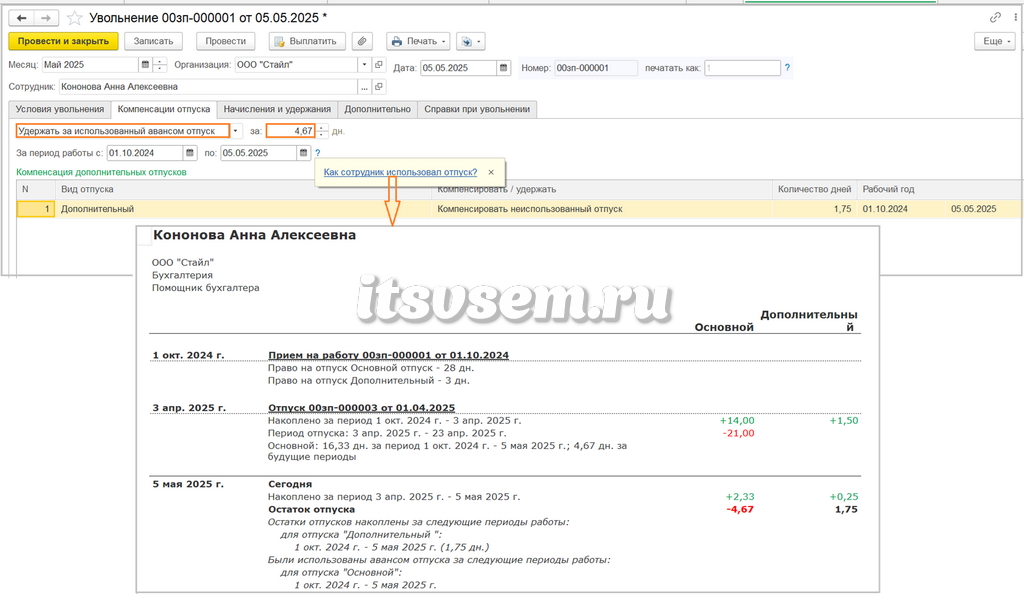Expand the Организация dropdown list
Screen dimensions: 1024x594
click(364, 65)
